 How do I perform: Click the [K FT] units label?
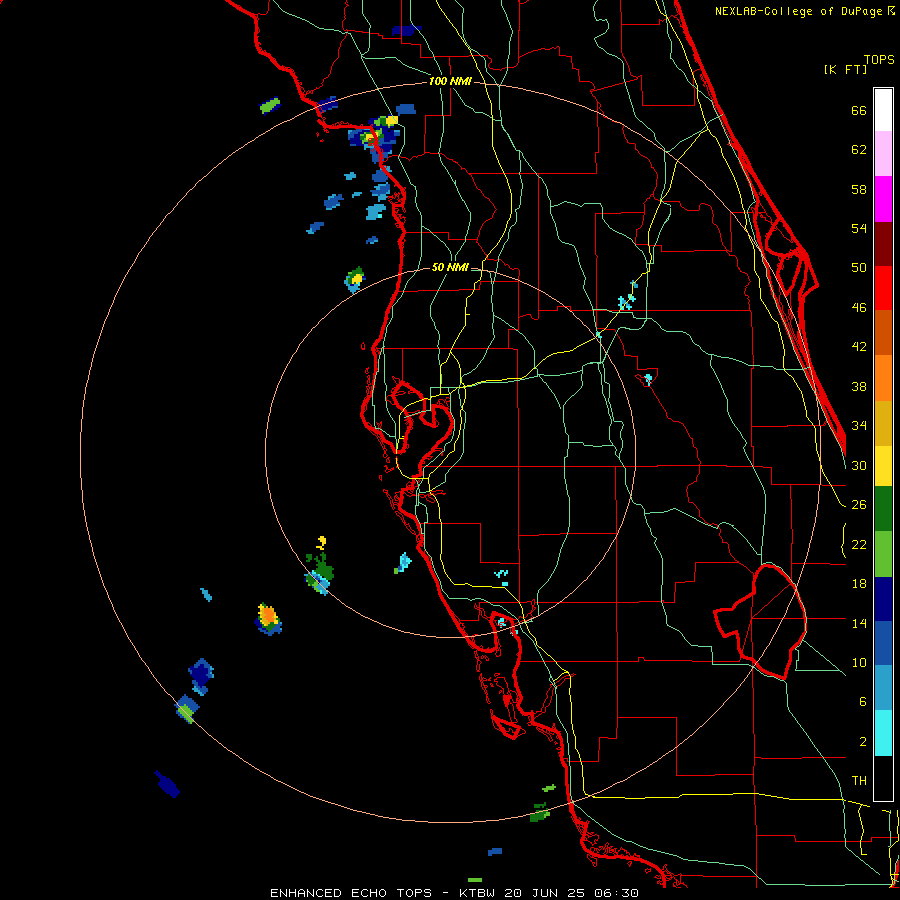pos(845,69)
